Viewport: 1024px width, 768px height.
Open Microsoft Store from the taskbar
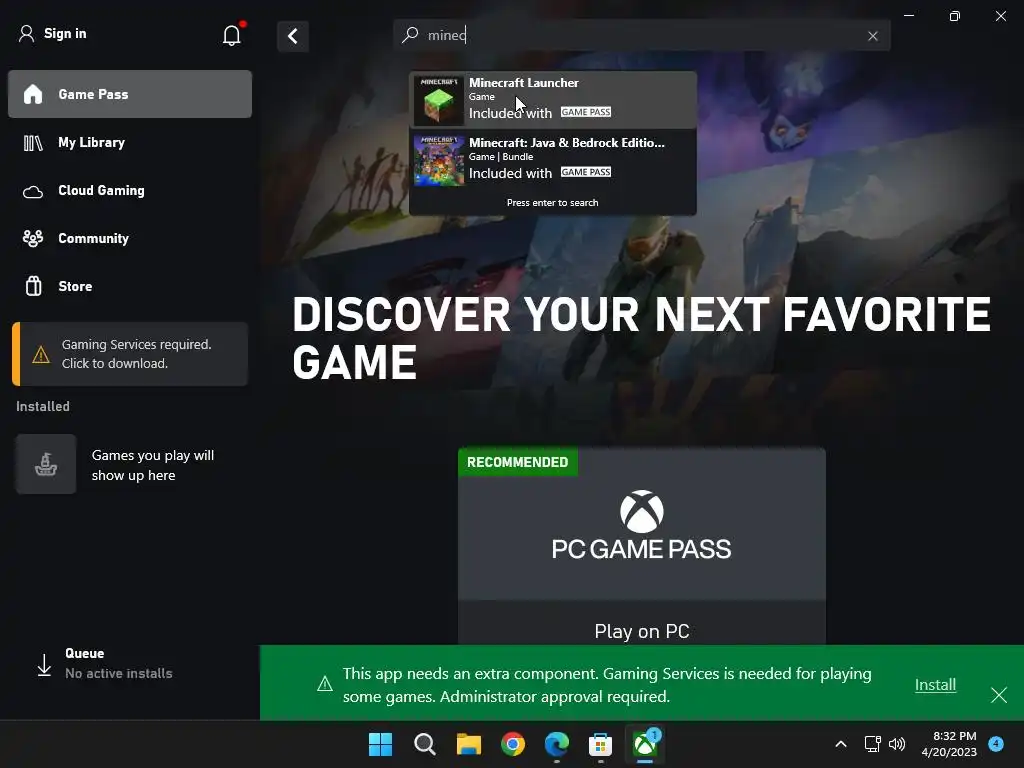click(x=600, y=744)
